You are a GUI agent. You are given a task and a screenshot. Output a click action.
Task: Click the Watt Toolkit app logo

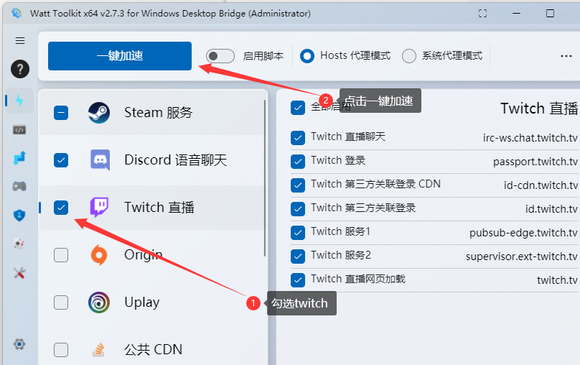click(x=16, y=13)
